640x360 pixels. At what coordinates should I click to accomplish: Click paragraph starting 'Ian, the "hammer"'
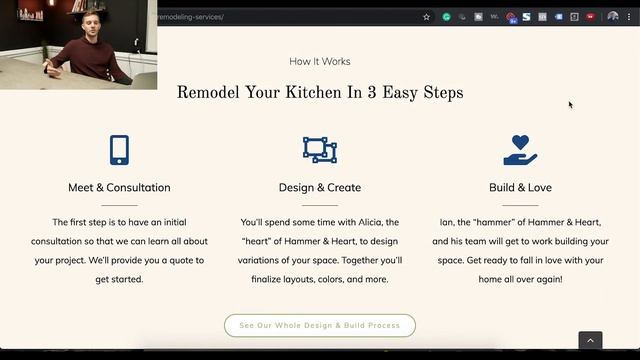520,251
